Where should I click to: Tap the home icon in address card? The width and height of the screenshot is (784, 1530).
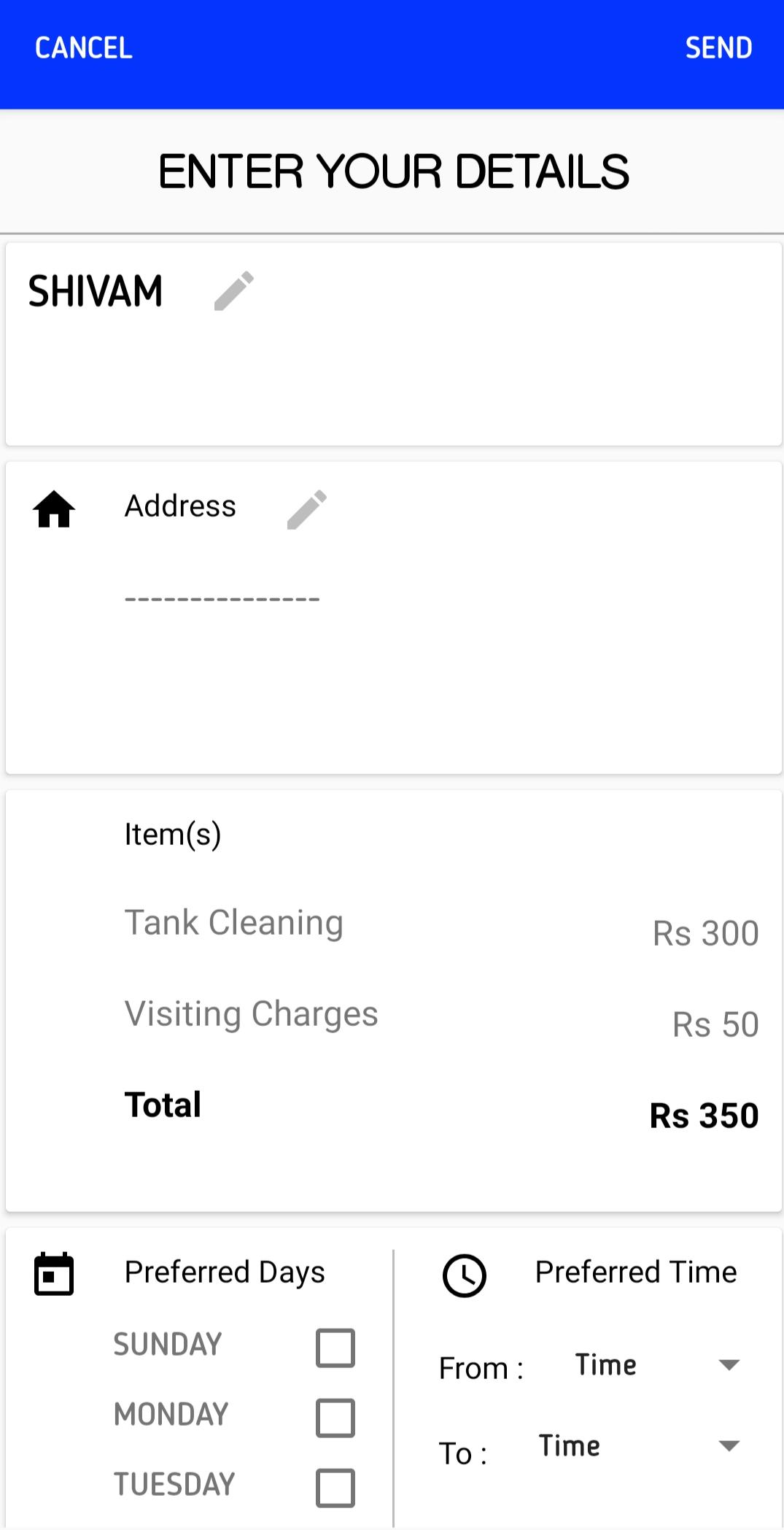coord(54,509)
